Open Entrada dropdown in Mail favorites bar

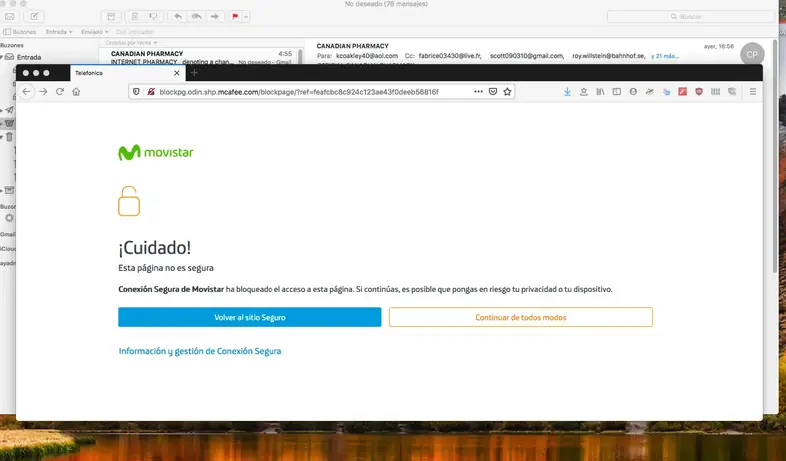point(59,32)
